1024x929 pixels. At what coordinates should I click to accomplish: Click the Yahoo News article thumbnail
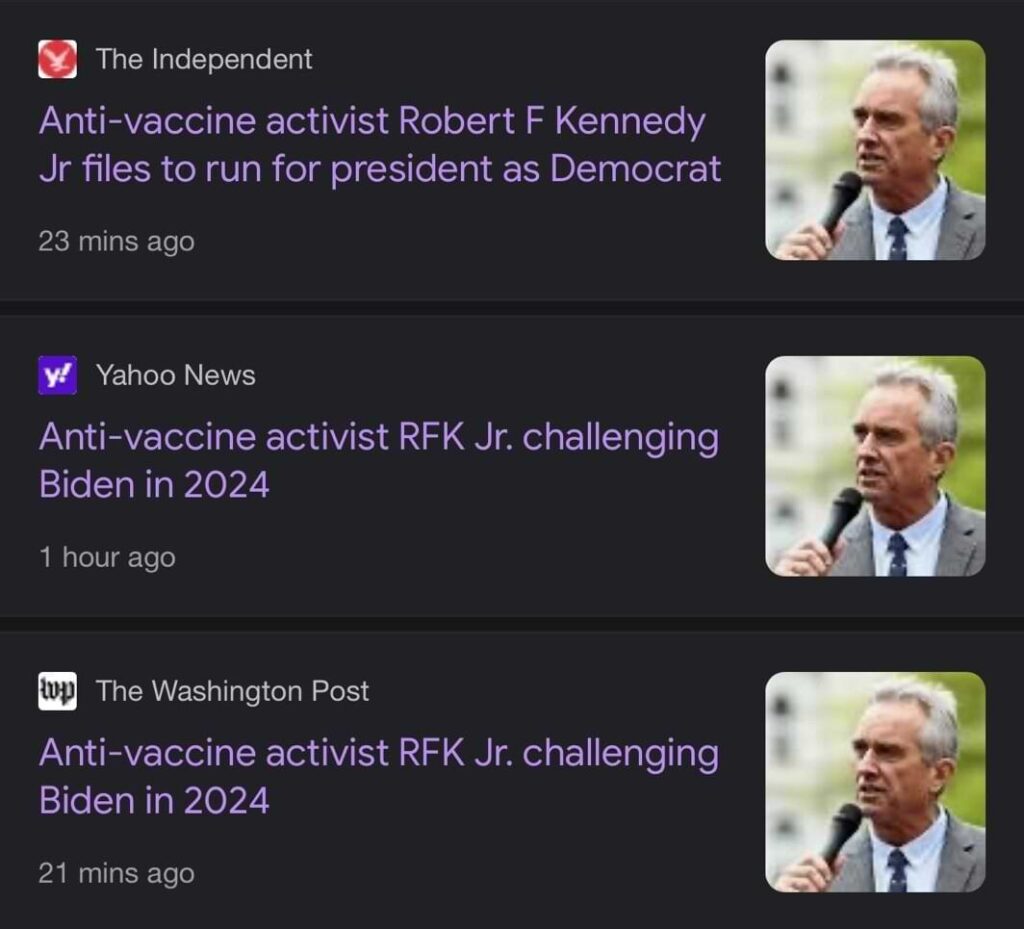pos(876,467)
